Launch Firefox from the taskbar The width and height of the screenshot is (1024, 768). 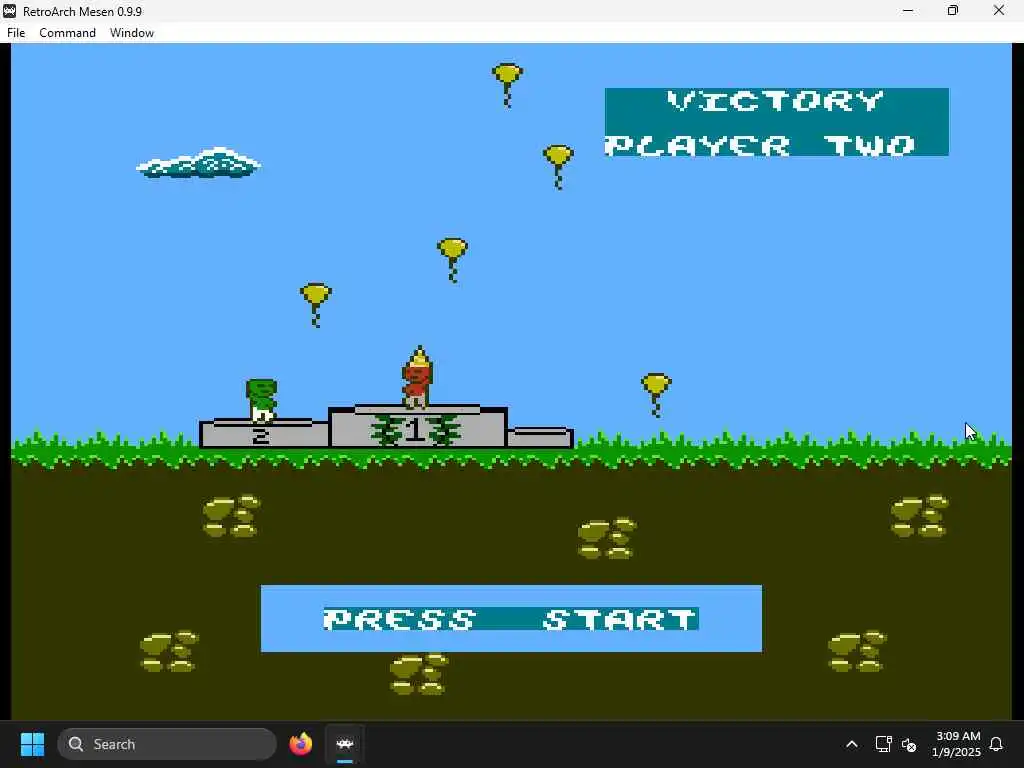(x=300, y=744)
